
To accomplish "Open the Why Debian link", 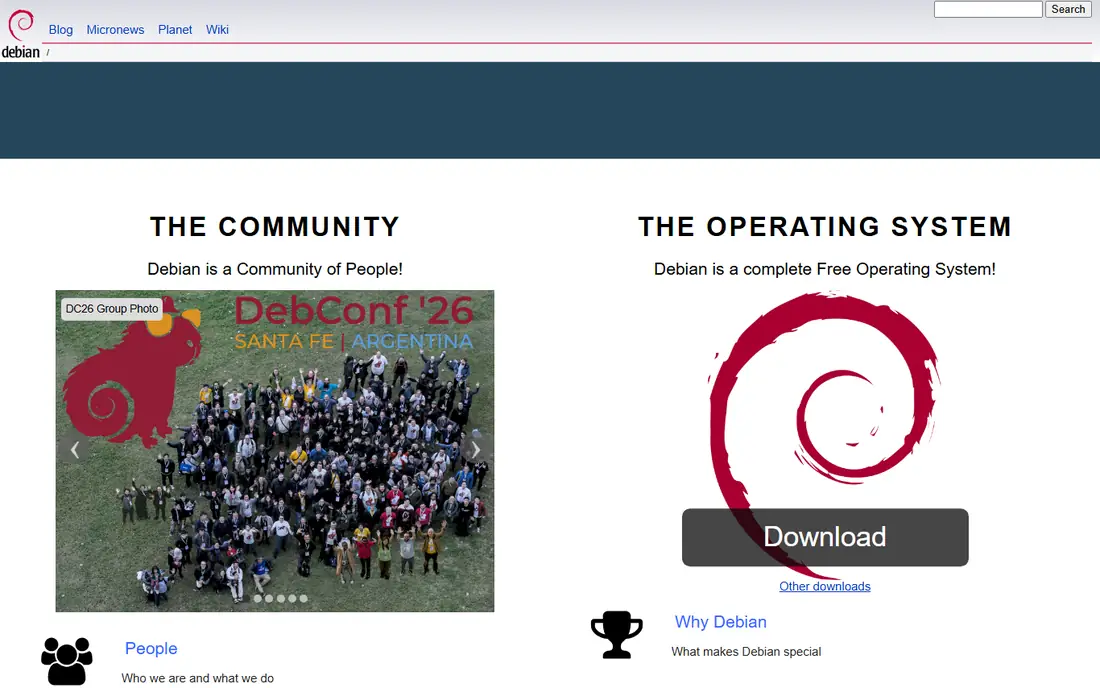I will pyautogui.click(x=720, y=622).
